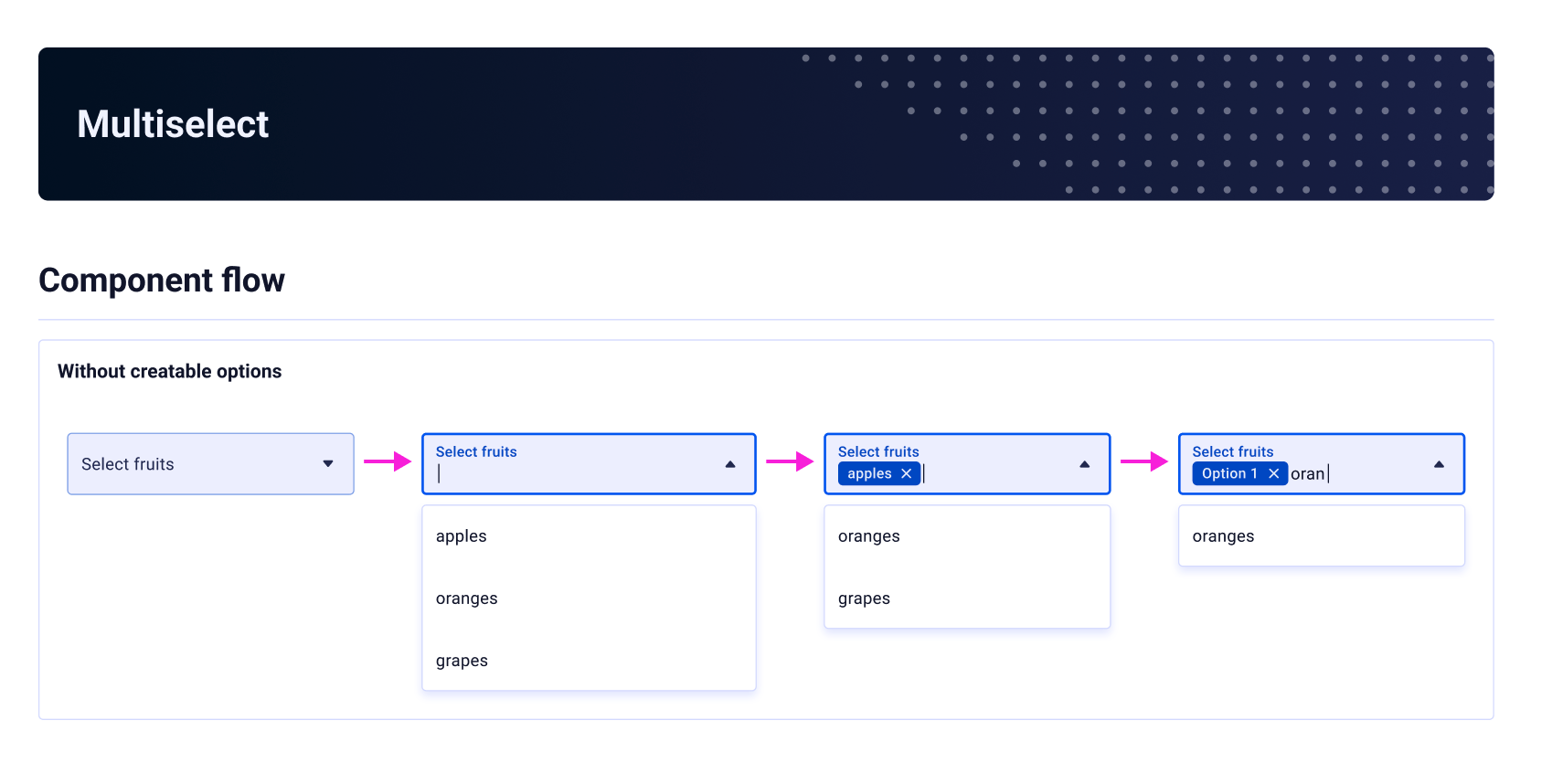The height and width of the screenshot is (784, 1552).
Task: Click the Component flow heading
Action: [x=162, y=280]
